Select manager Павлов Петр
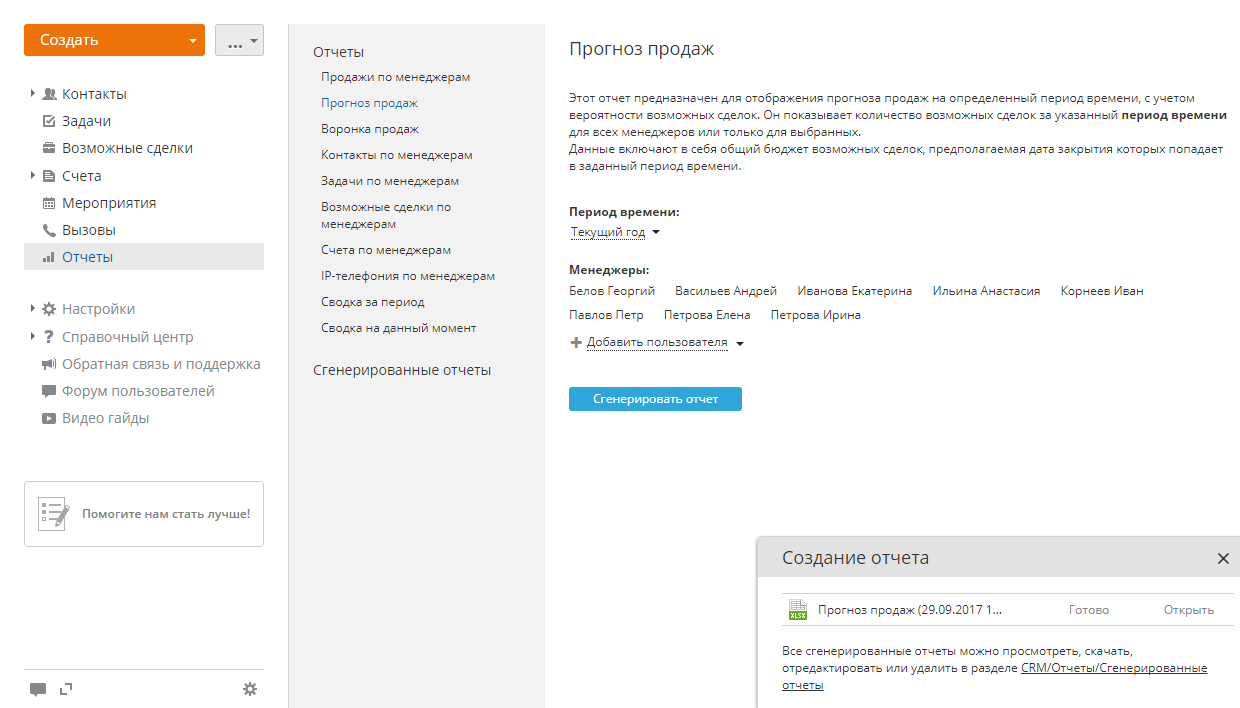 click(x=606, y=315)
